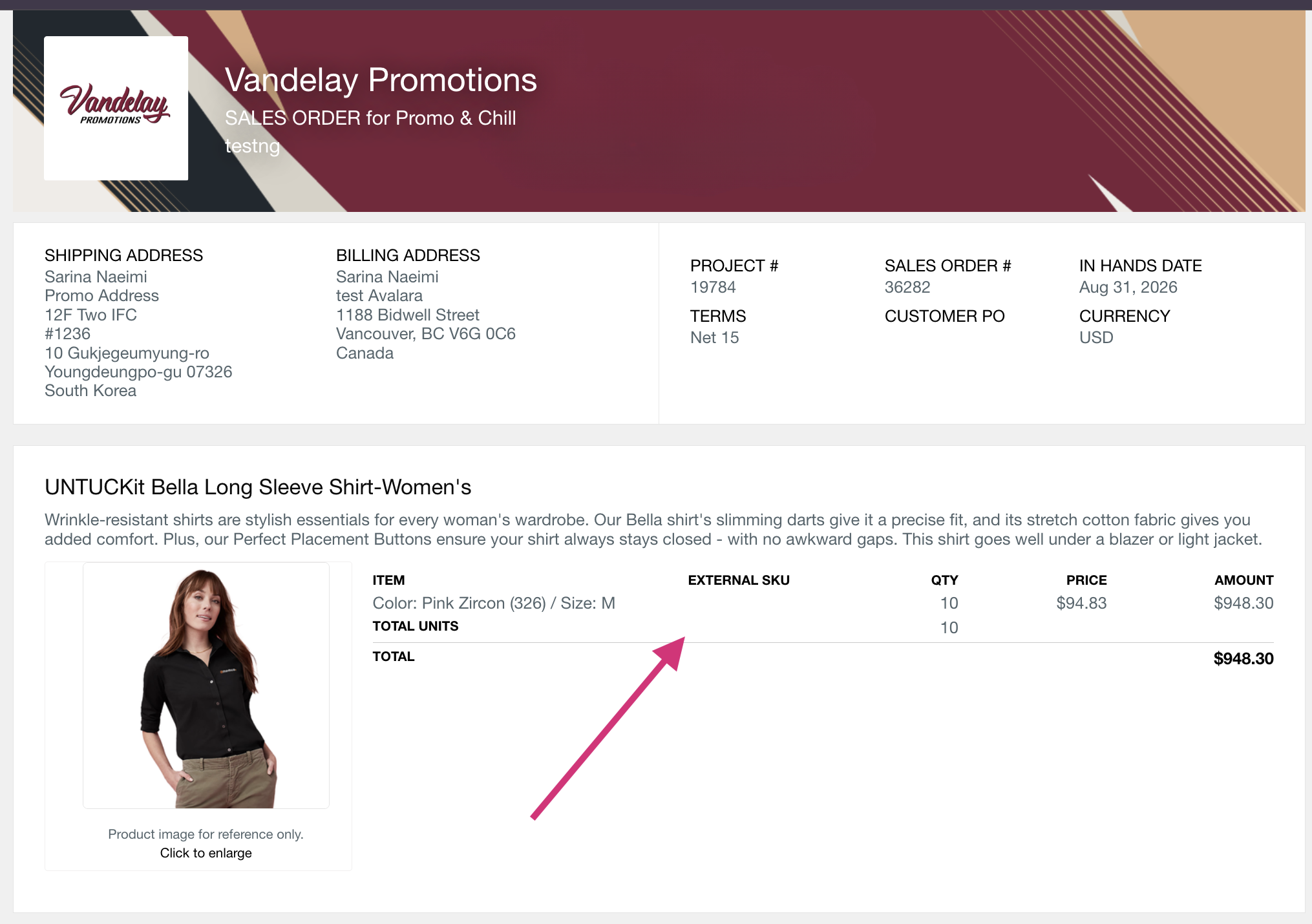This screenshot has width=1312, height=924.
Task: Click 'Product image for reference only.' caption
Action: (206, 834)
